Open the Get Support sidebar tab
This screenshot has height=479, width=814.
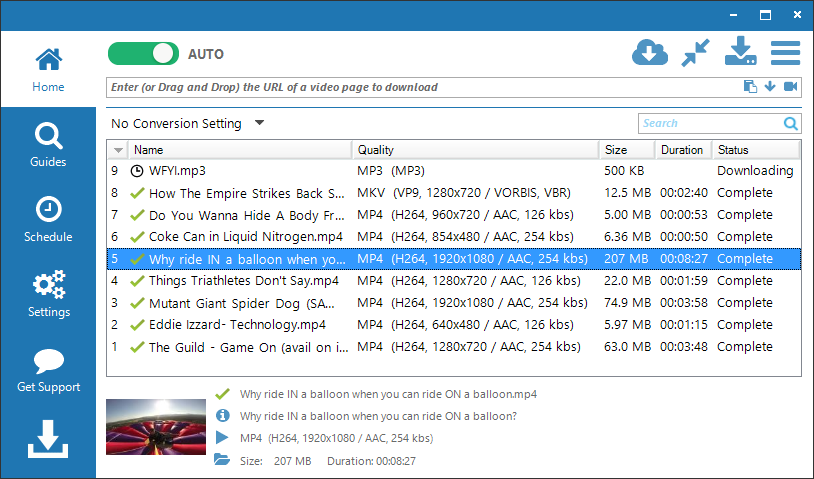click(x=48, y=370)
